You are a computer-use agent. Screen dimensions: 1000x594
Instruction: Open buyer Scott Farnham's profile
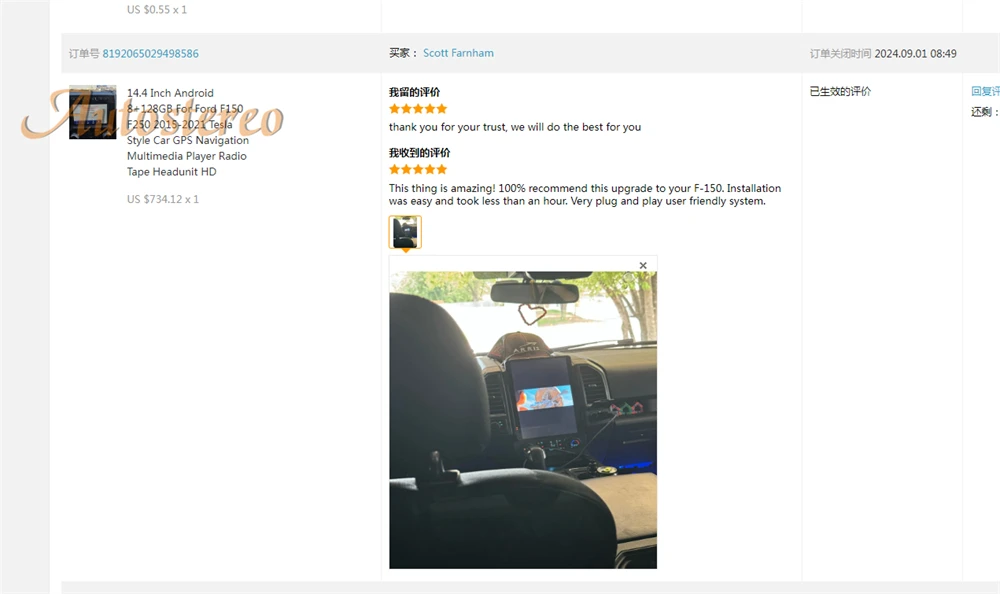458,53
